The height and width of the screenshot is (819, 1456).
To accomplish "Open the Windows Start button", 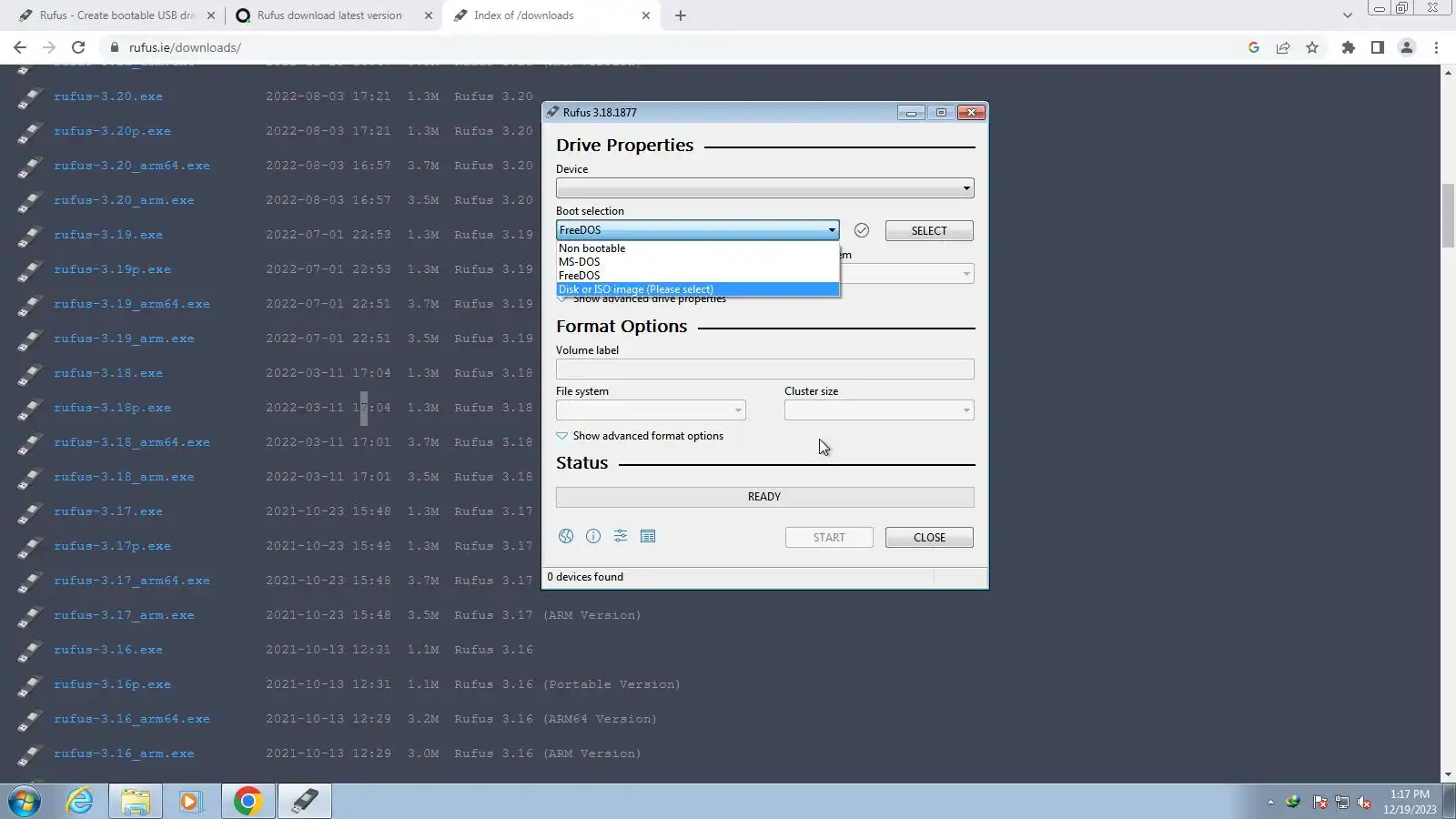I will [x=25, y=801].
